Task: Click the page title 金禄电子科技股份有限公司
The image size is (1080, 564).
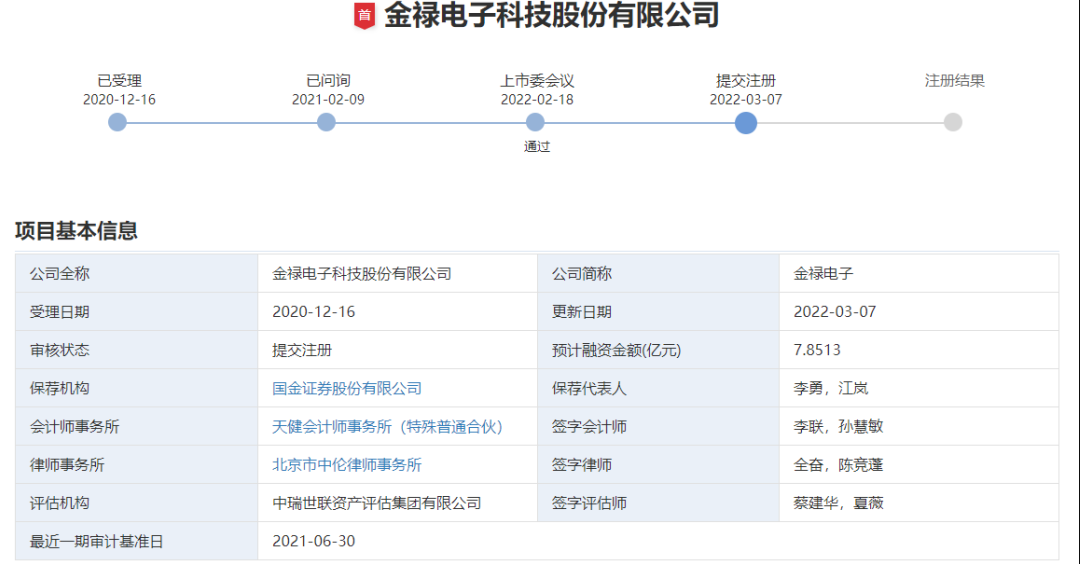Action: (x=552, y=15)
